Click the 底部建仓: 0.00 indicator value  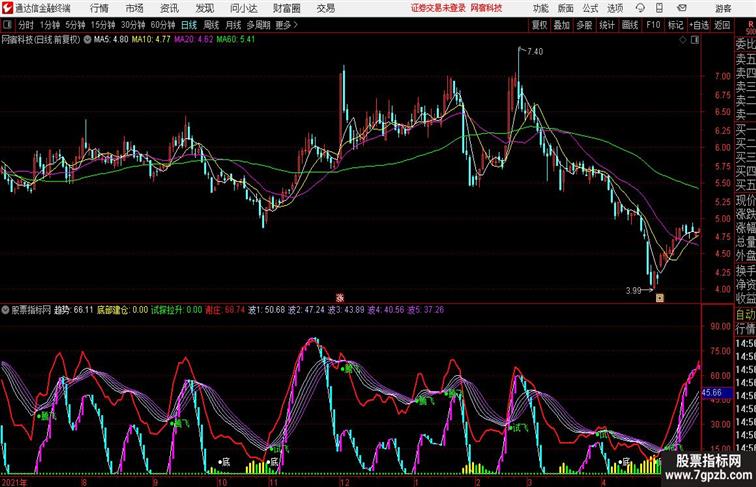[x=122, y=310]
